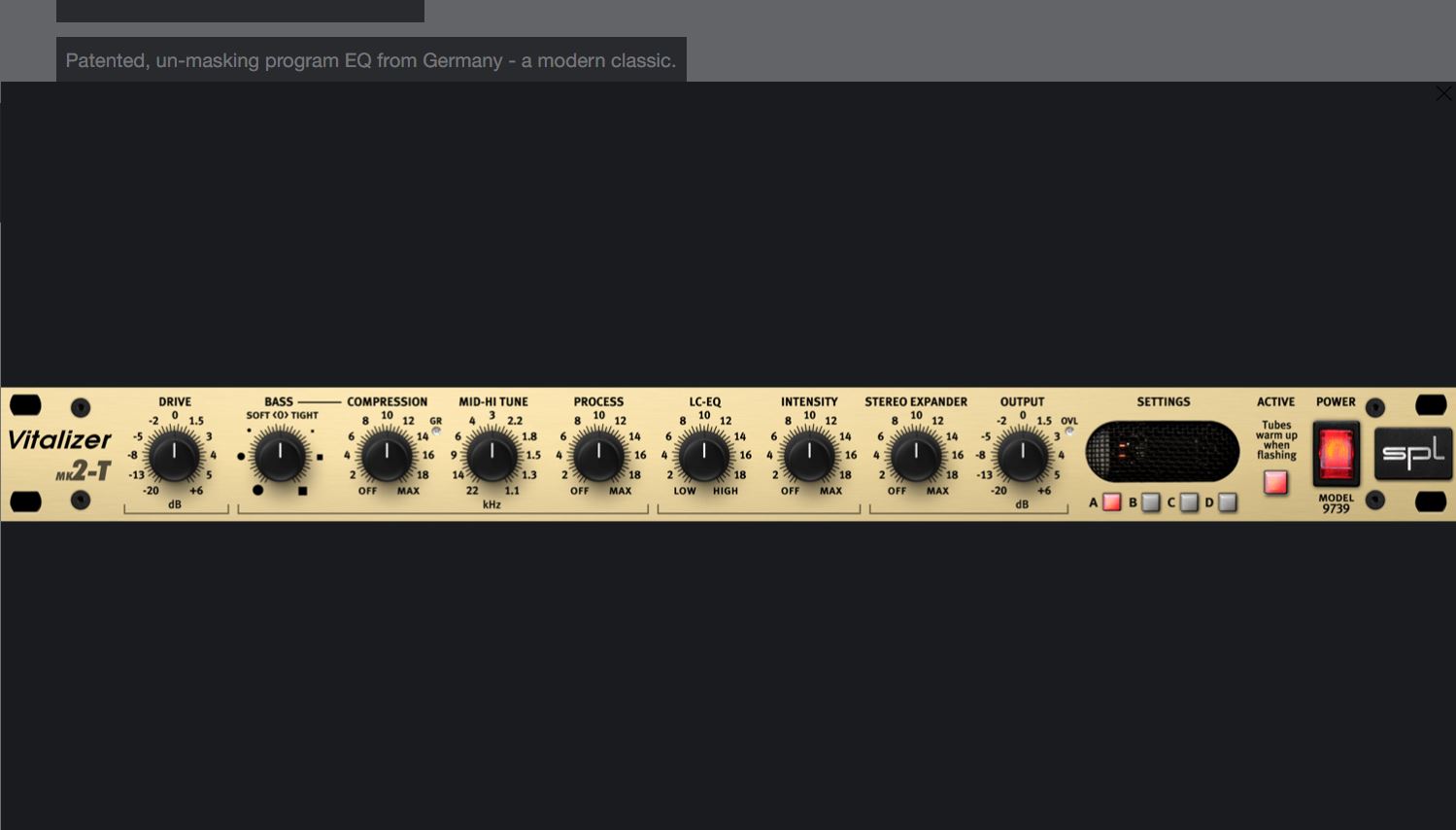Viewport: 1456px width, 830px height.
Task: Click the STEREO EXPANDER label
Action: [x=916, y=401]
